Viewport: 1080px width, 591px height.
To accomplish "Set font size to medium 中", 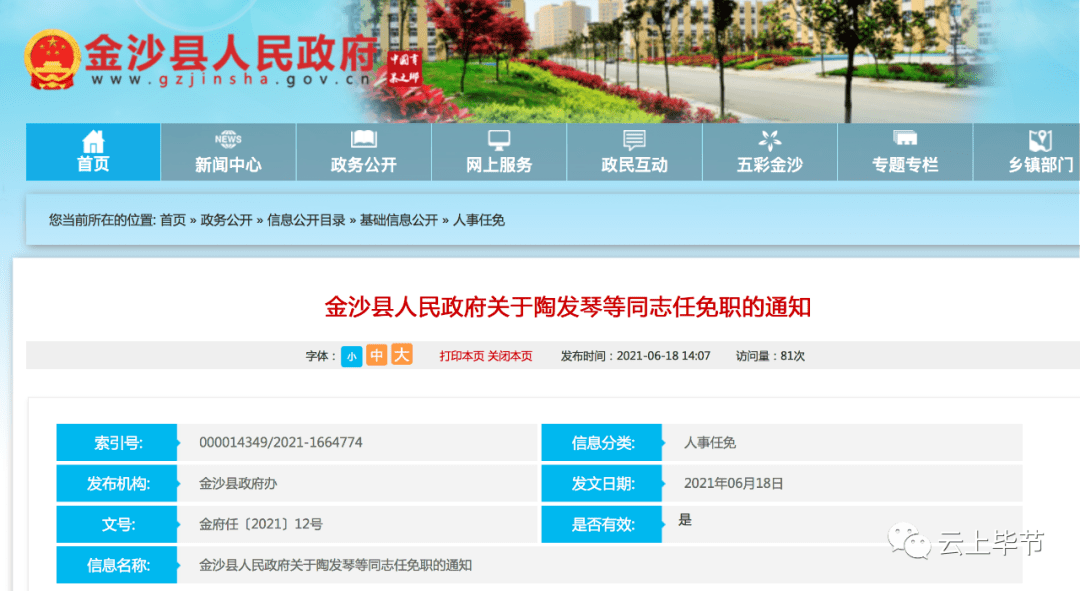I will 376,355.
